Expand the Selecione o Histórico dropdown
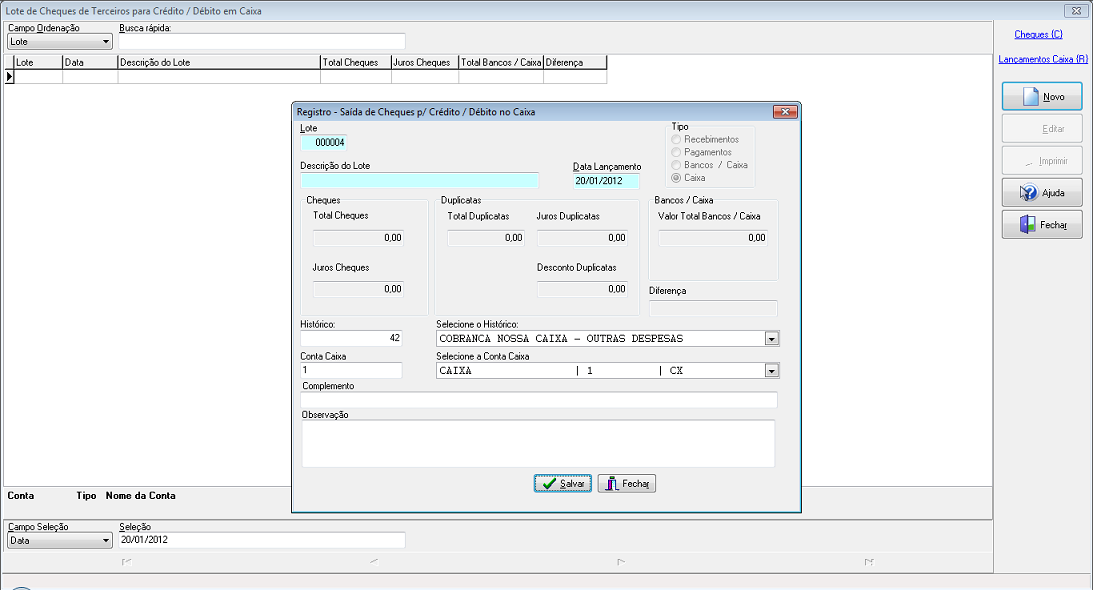The height and width of the screenshot is (590, 1093). pyautogui.click(x=771, y=339)
